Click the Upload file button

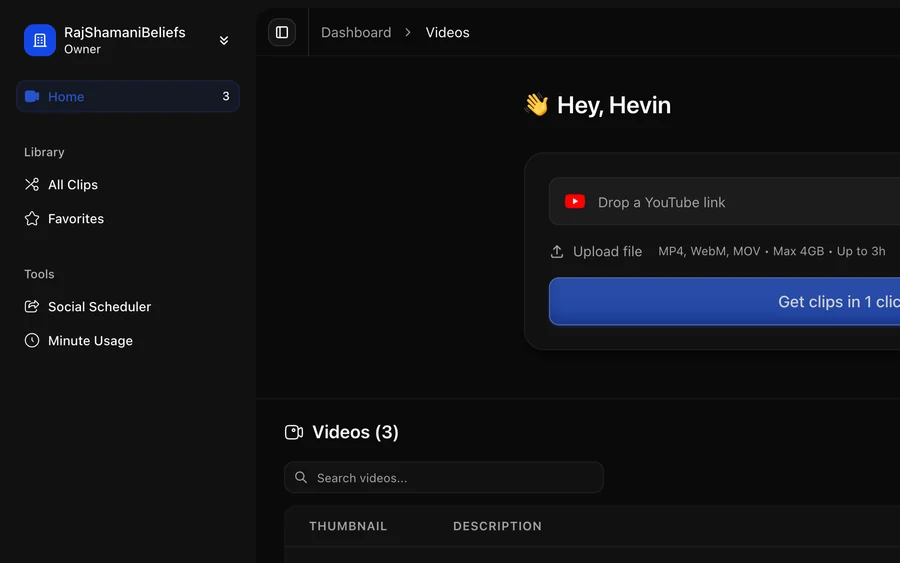pos(596,251)
